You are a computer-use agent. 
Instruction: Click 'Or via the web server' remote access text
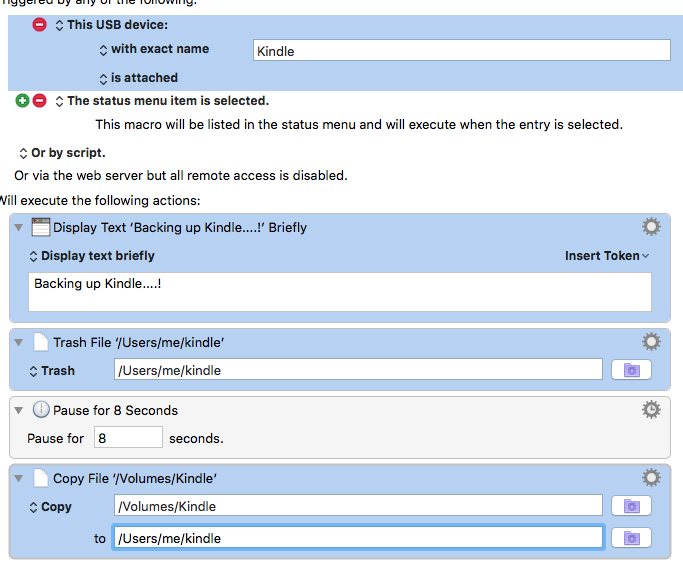click(x=181, y=176)
